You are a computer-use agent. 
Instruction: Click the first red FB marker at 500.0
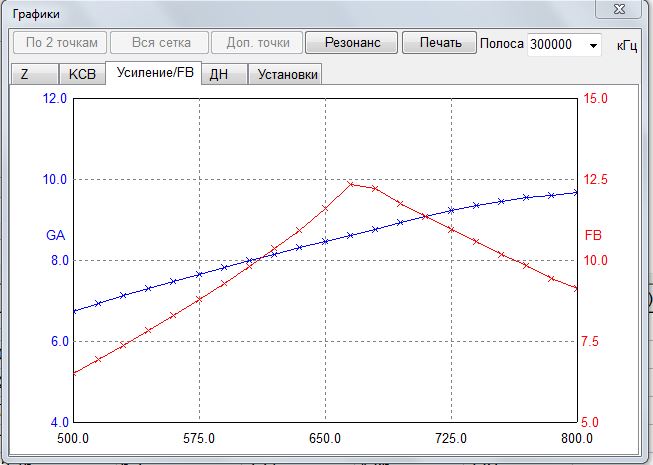74,373
